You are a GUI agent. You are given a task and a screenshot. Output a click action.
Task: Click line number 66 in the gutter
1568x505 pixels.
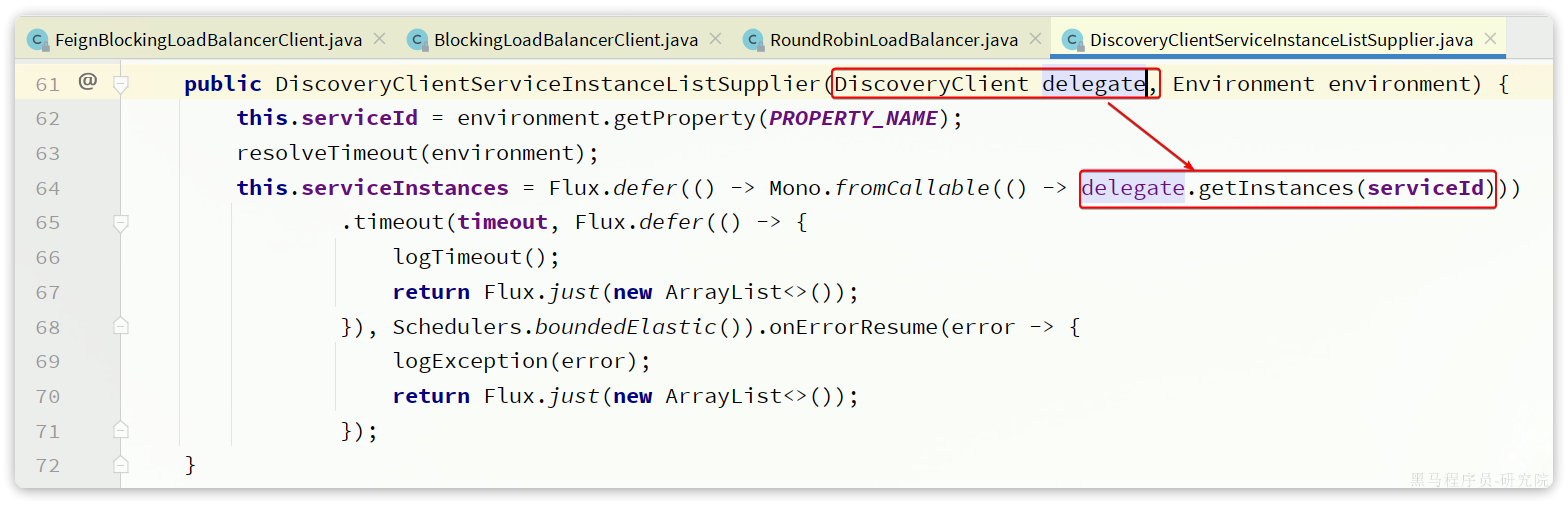(47, 258)
